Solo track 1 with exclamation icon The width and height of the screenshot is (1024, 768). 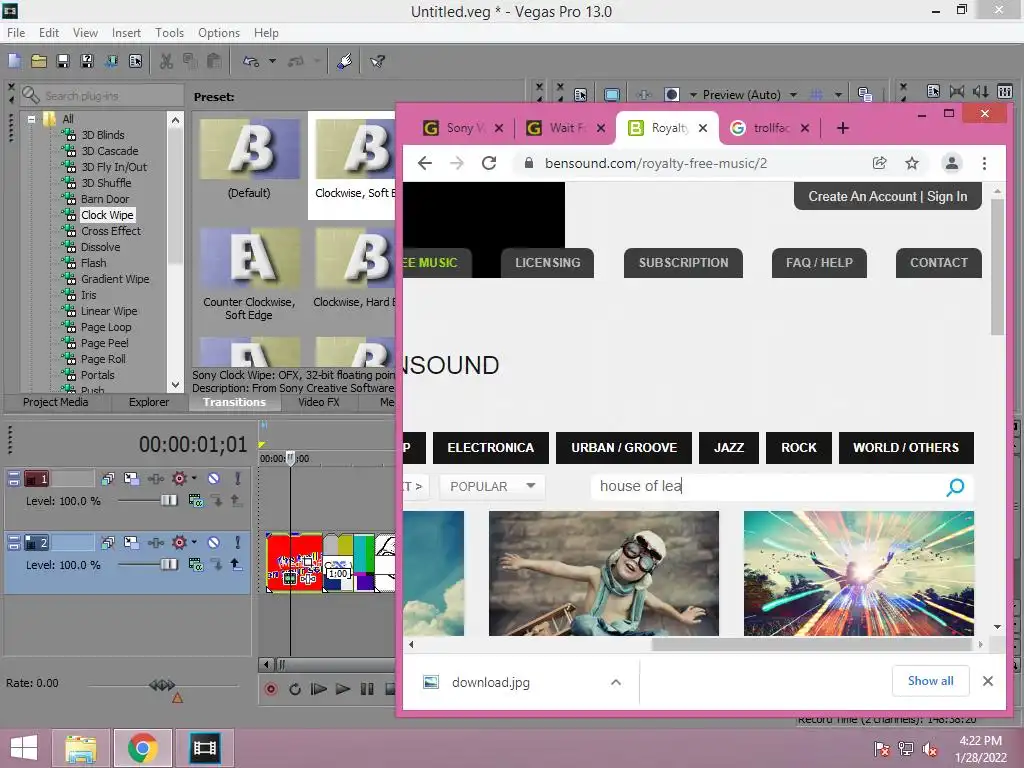tap(237, 479)
